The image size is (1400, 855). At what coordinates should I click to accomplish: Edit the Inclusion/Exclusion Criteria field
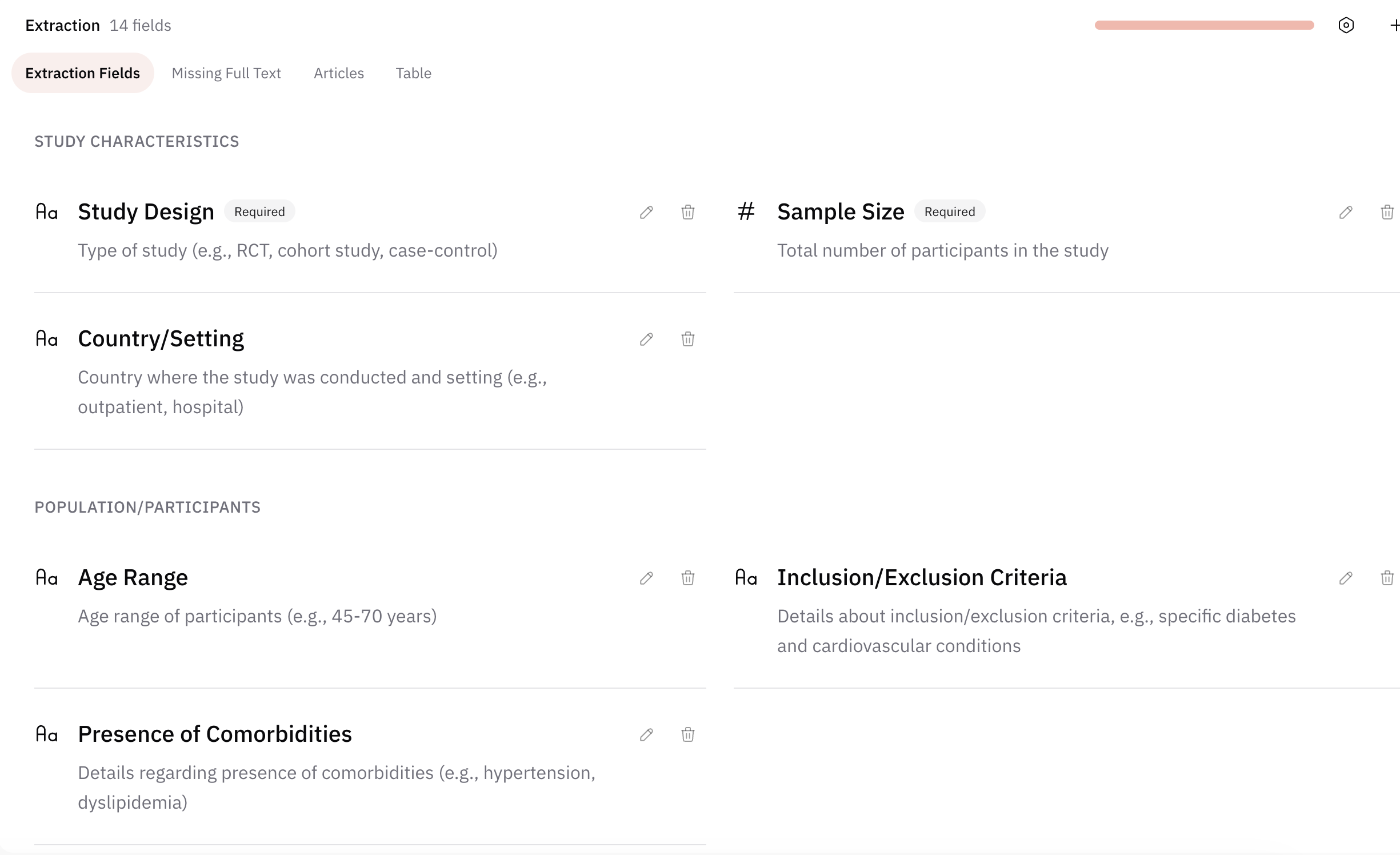pos(1346,578)
